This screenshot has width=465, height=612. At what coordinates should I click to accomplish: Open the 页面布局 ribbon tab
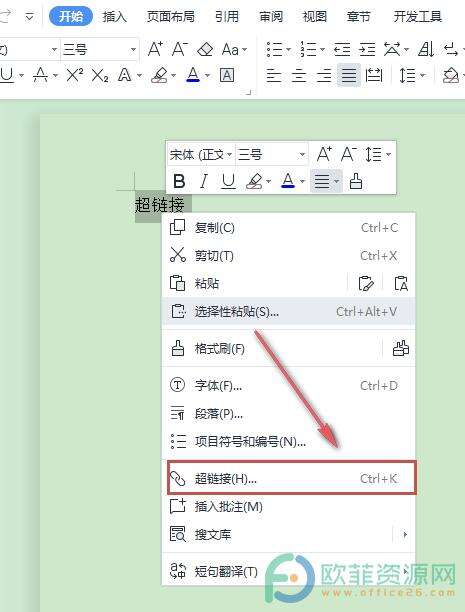click(x=171, y=16)
